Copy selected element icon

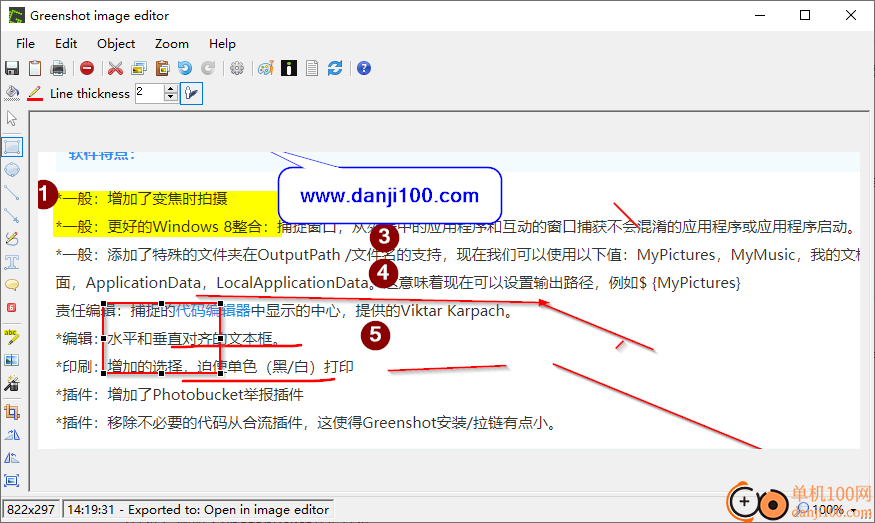139,68
